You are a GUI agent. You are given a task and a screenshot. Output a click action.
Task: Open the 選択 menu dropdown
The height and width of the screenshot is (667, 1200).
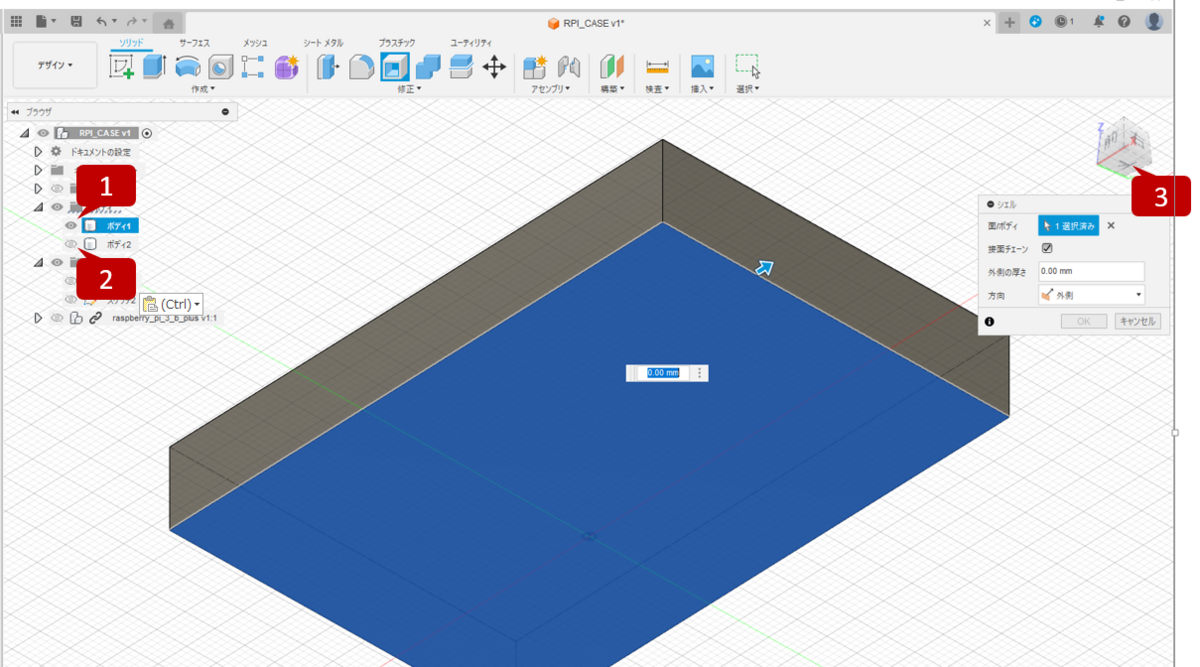point(747,89)
